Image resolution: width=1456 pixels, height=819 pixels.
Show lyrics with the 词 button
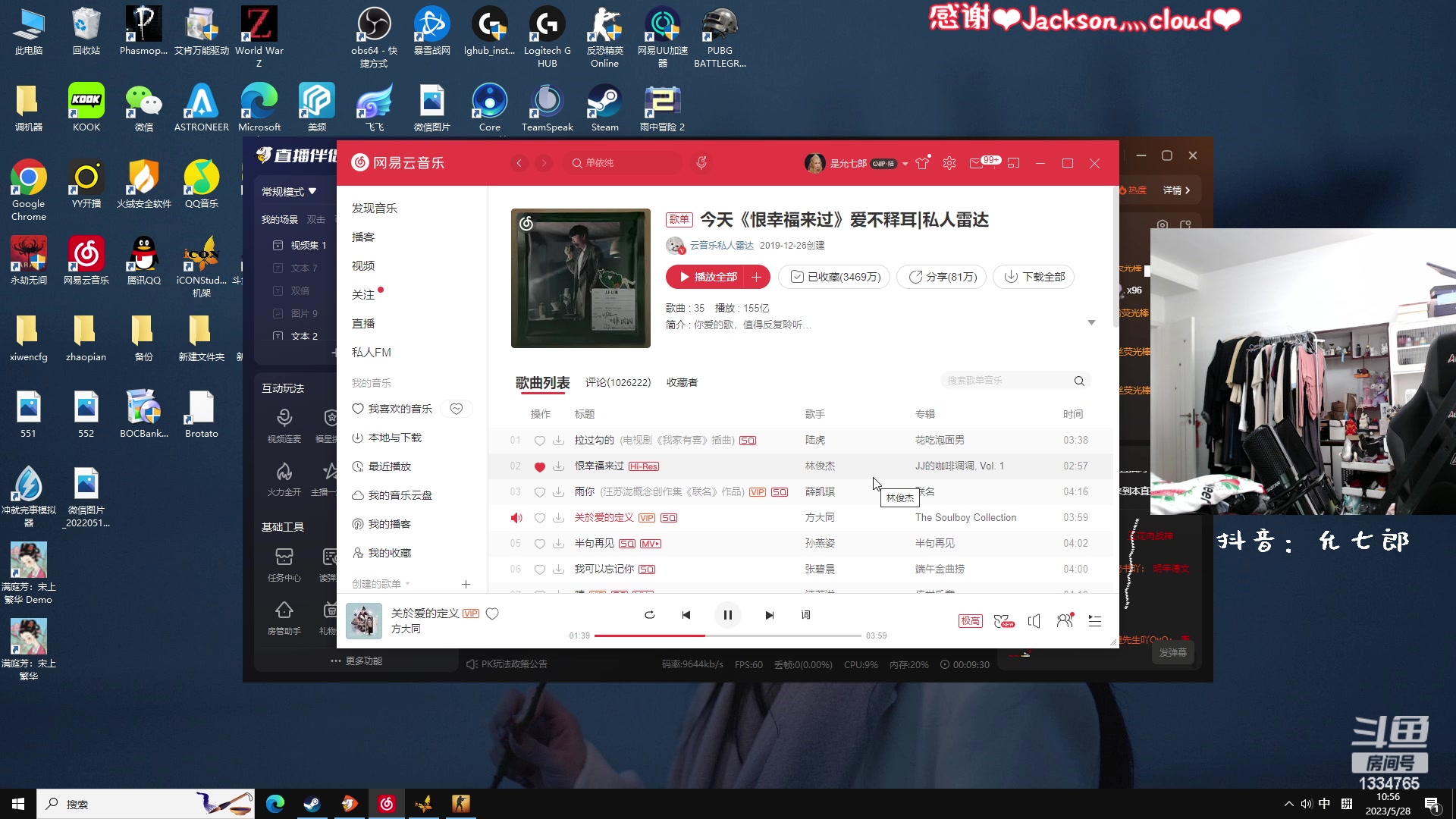pyautogui.click(x=805, y=615)
